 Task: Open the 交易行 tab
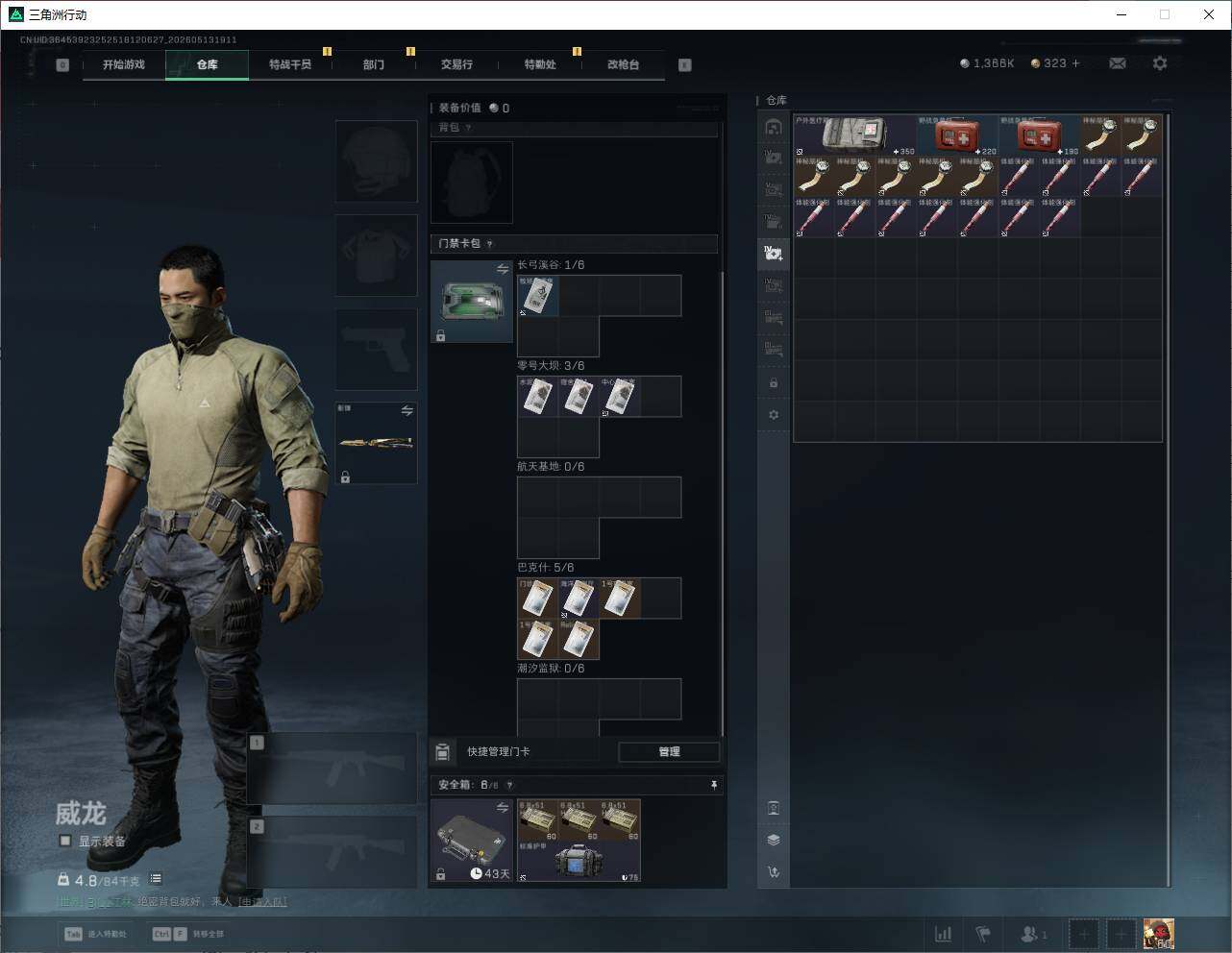[x=456, y=64]
